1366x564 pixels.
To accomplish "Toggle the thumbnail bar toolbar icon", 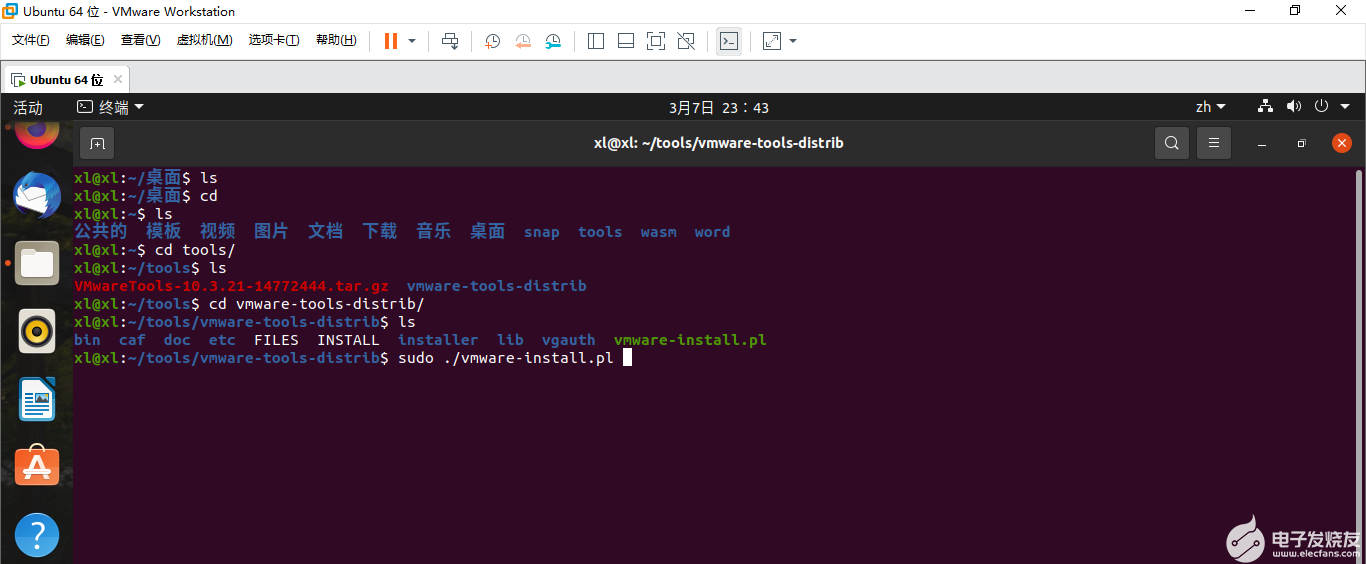I will pyautogui.click(x=626, y=41).
